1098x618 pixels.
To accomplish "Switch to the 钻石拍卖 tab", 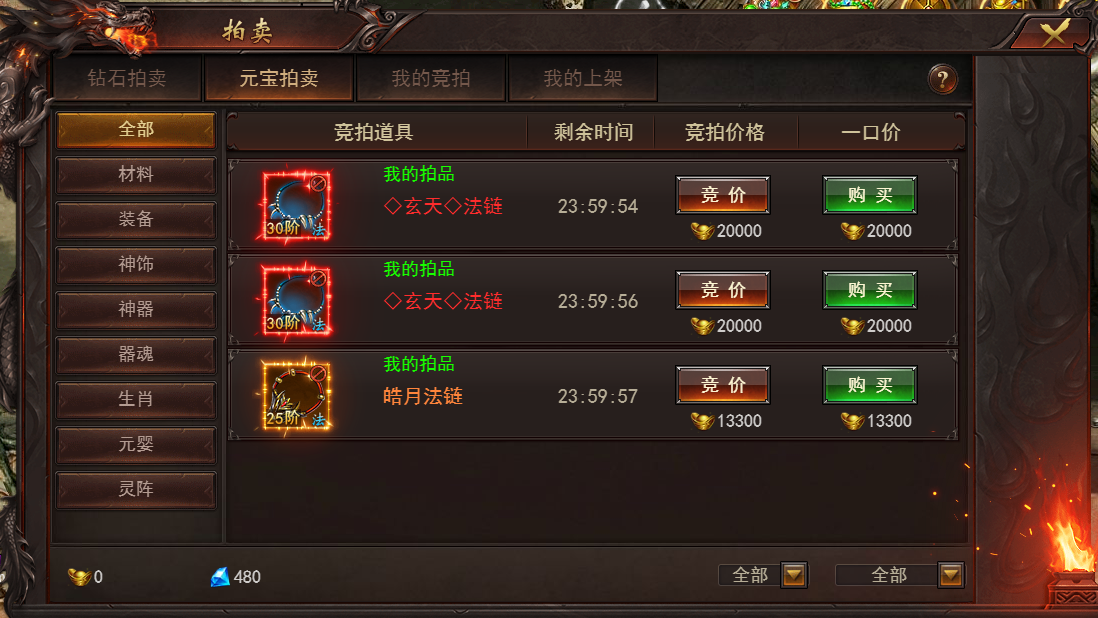I will [x=127, y=78].
